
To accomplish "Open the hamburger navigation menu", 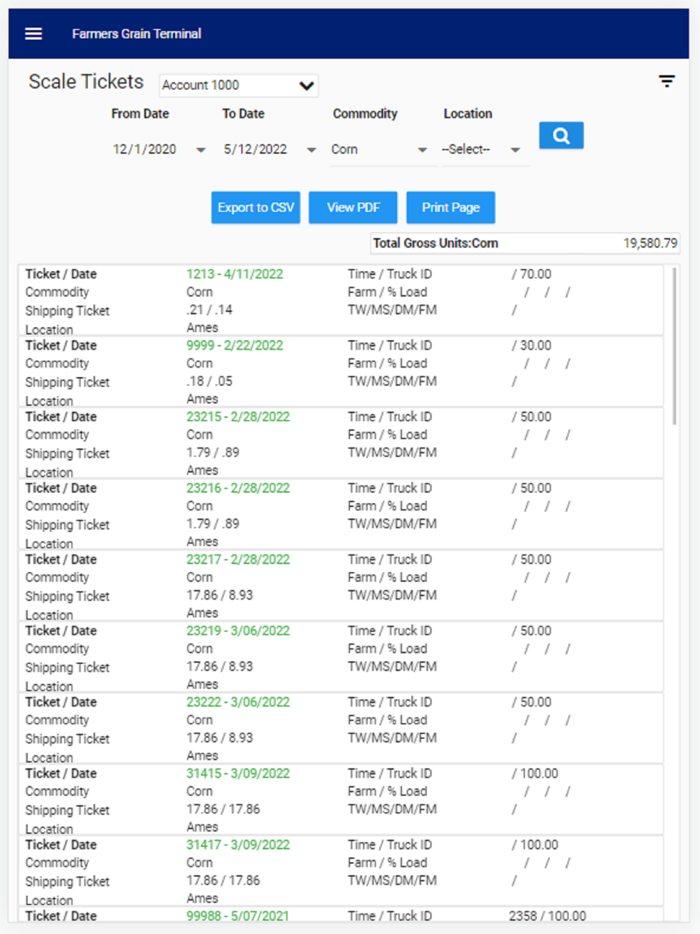I will pos(33,34).
